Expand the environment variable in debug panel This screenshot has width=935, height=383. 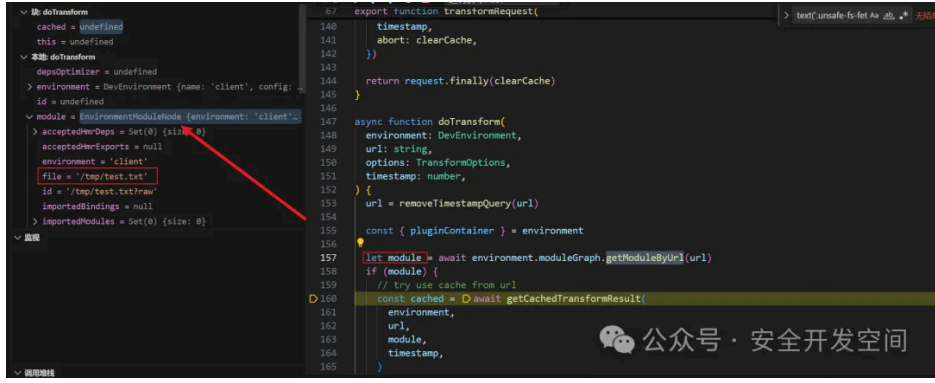pos(30,87)
